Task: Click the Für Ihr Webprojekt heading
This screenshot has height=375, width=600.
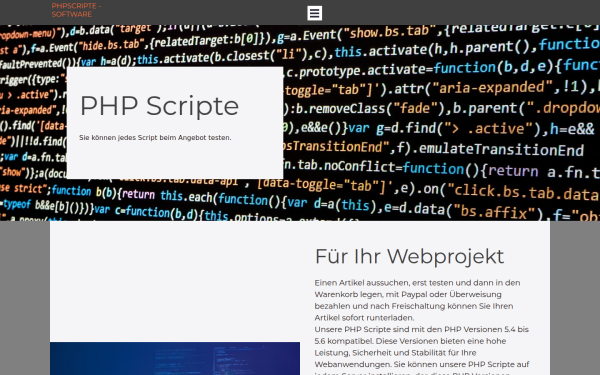Action: coord(409,256)
